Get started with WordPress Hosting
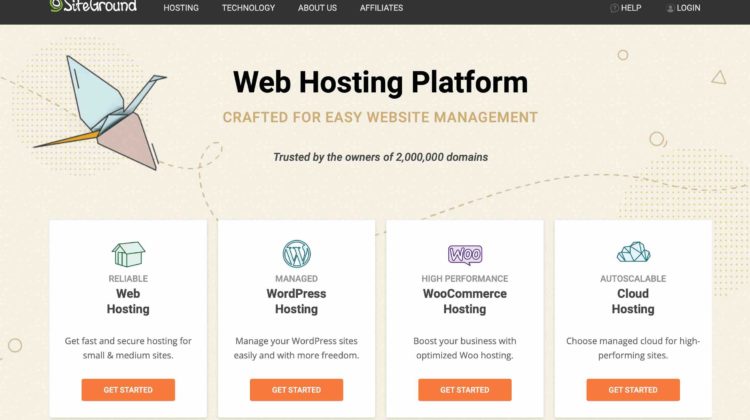This screenshot has height=420, width=750. [x=297, y=390]
